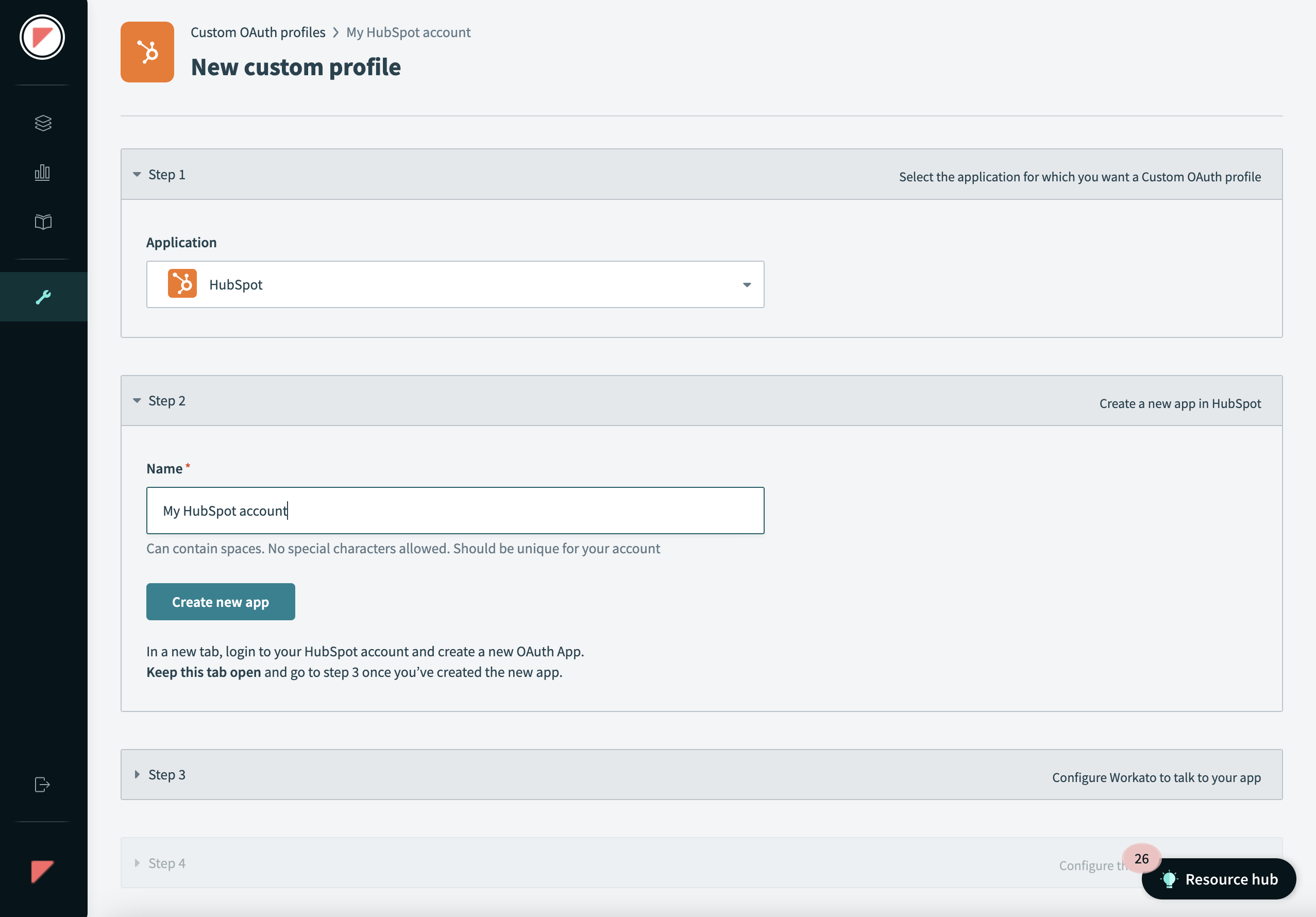The width and height of the screenshot is (1316, 917).
Task: Click inside the Name text field
Action: coord(455,510)
